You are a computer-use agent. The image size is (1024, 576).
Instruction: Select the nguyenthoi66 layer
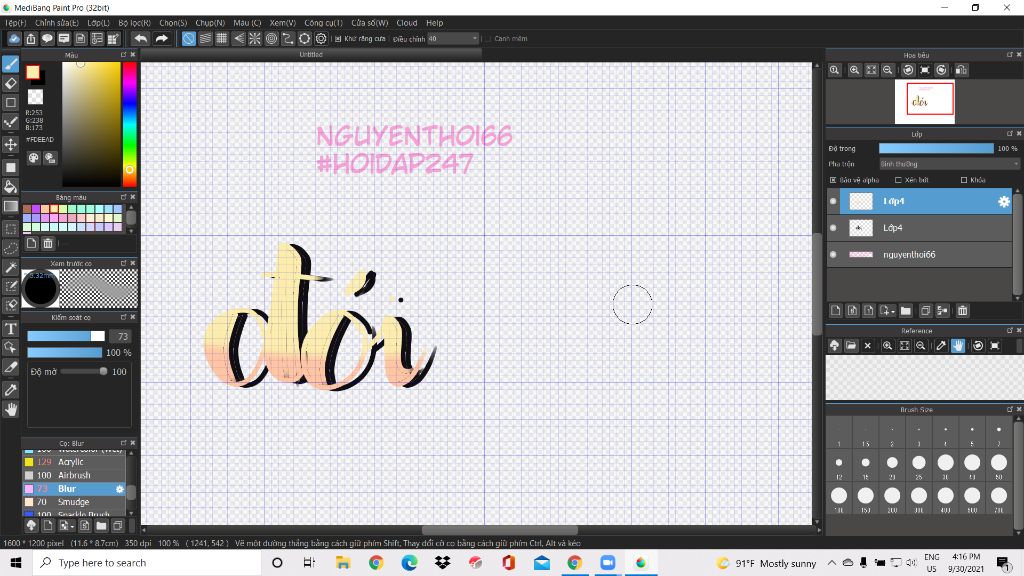pos(919,255)
